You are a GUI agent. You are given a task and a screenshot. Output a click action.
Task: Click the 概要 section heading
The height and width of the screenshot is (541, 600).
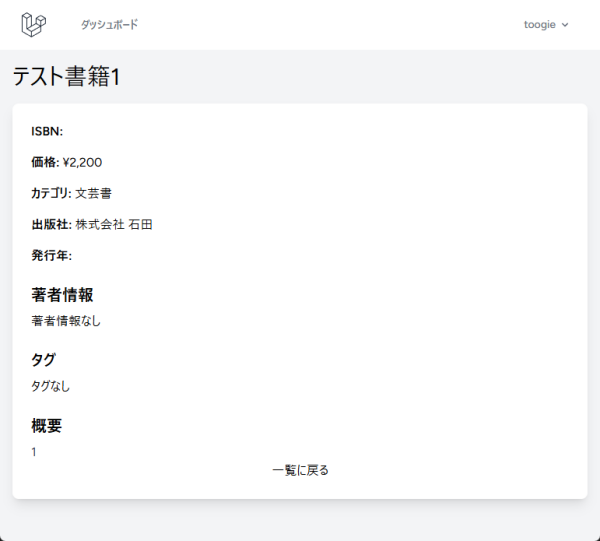pyautogui.click(x=46, y=426)
